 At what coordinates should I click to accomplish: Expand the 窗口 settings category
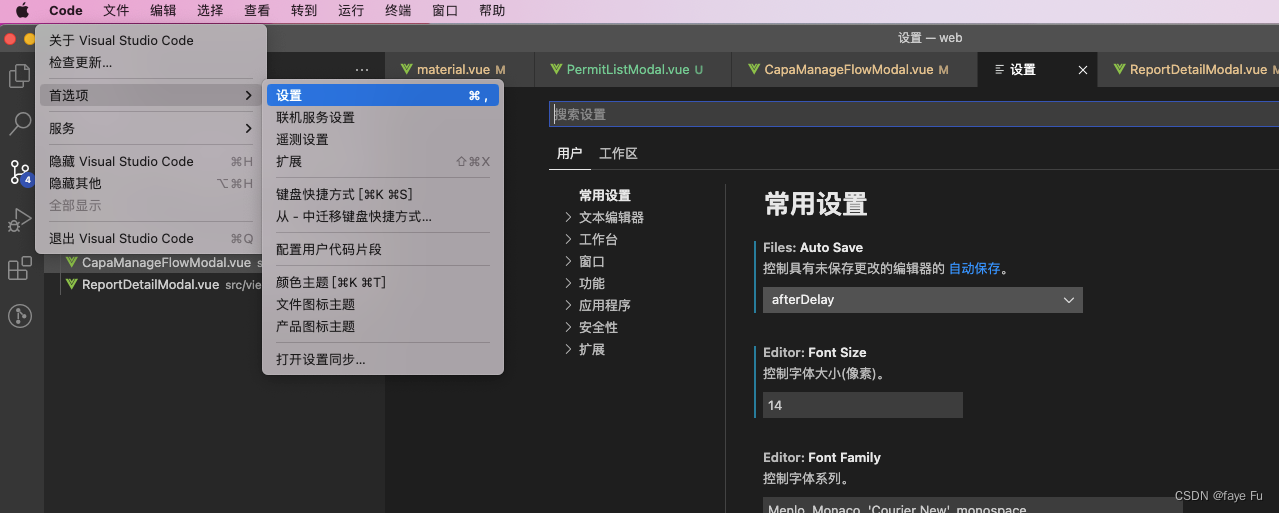[568, 261]
